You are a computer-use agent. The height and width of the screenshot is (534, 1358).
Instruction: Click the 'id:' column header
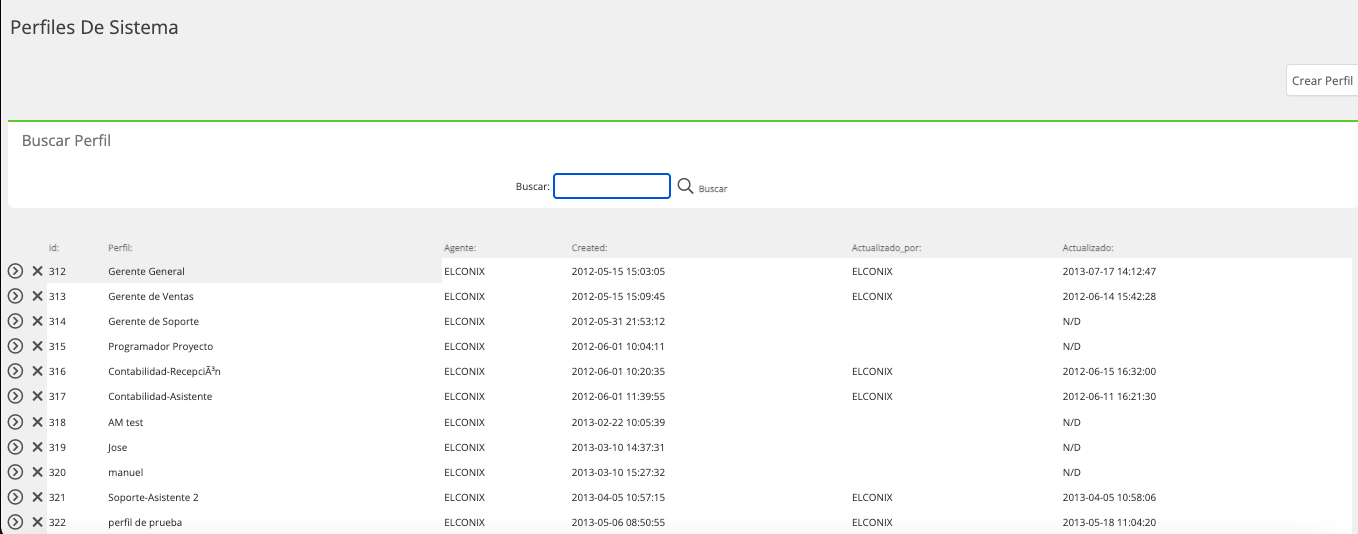pos(54,247)
